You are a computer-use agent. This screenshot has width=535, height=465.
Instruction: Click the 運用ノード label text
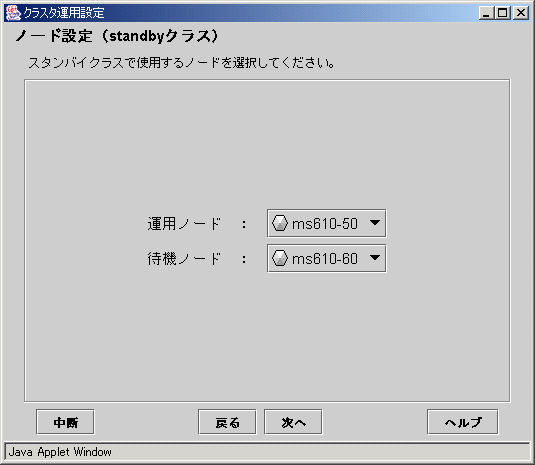pyautogui.click(x=184, y=224)
